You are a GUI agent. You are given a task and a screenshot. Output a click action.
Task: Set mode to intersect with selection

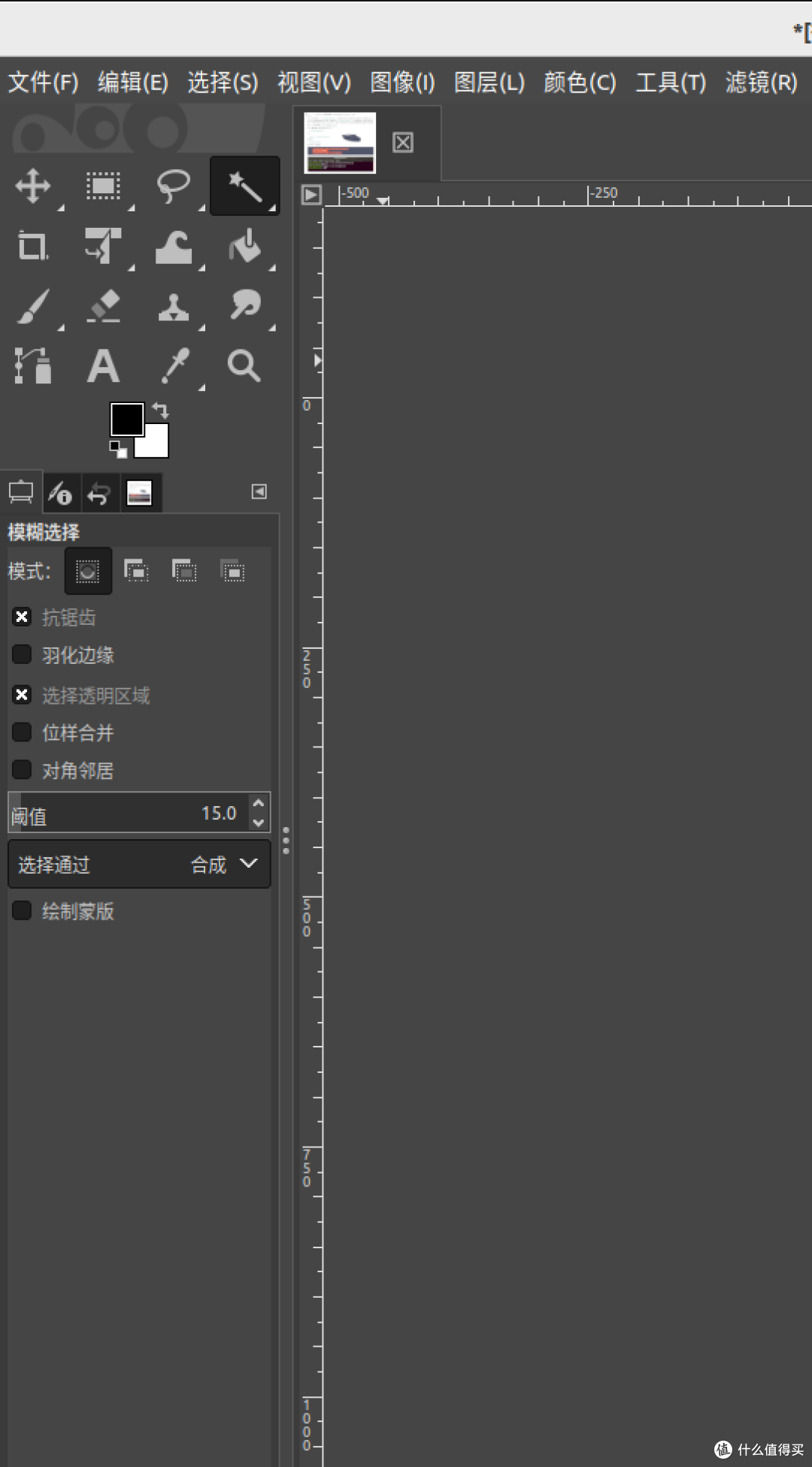232,571
